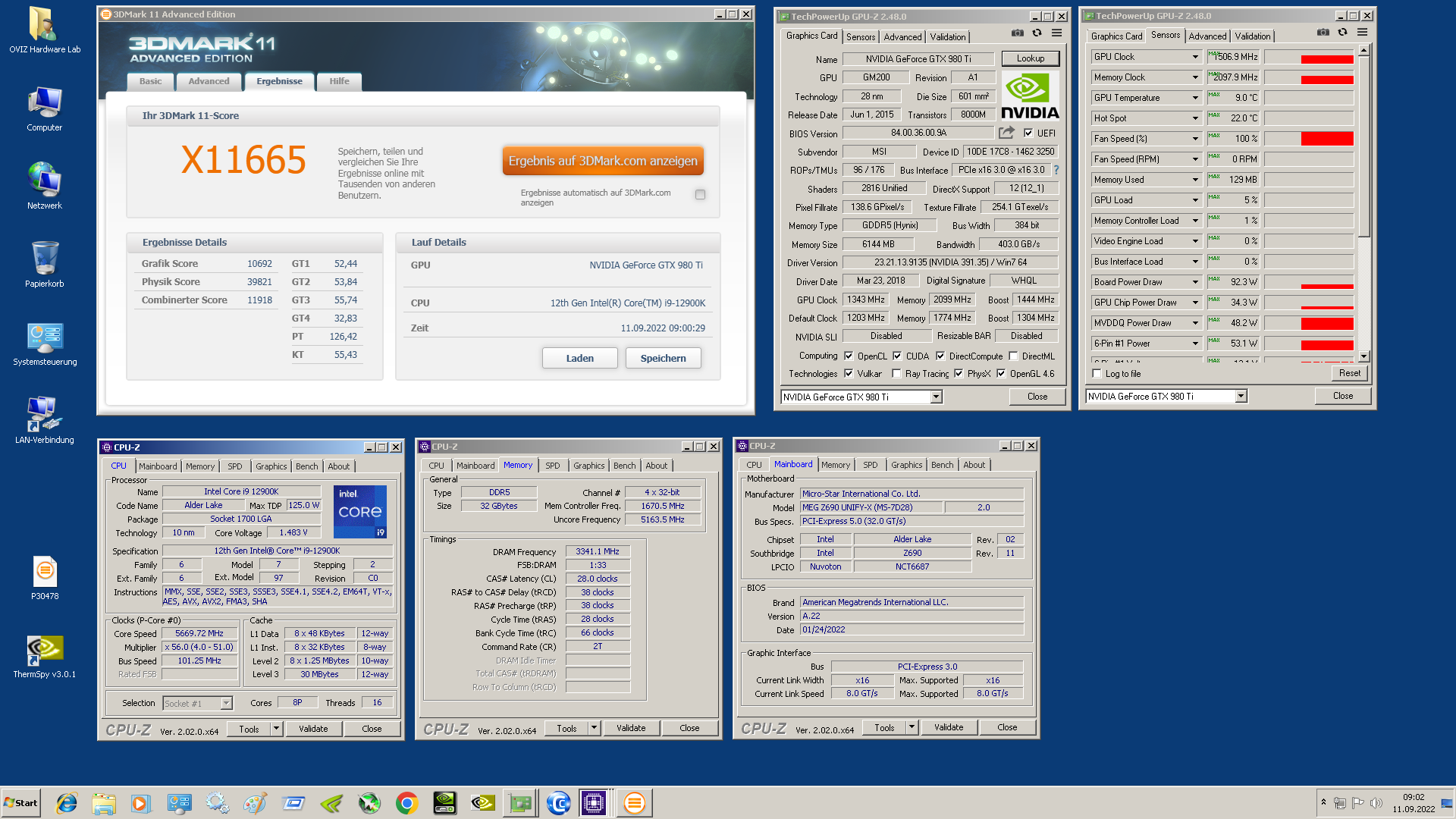Click BIOS export share icon next to BIOS Version
1456x819 pixels.
[x=1006, y=133]
